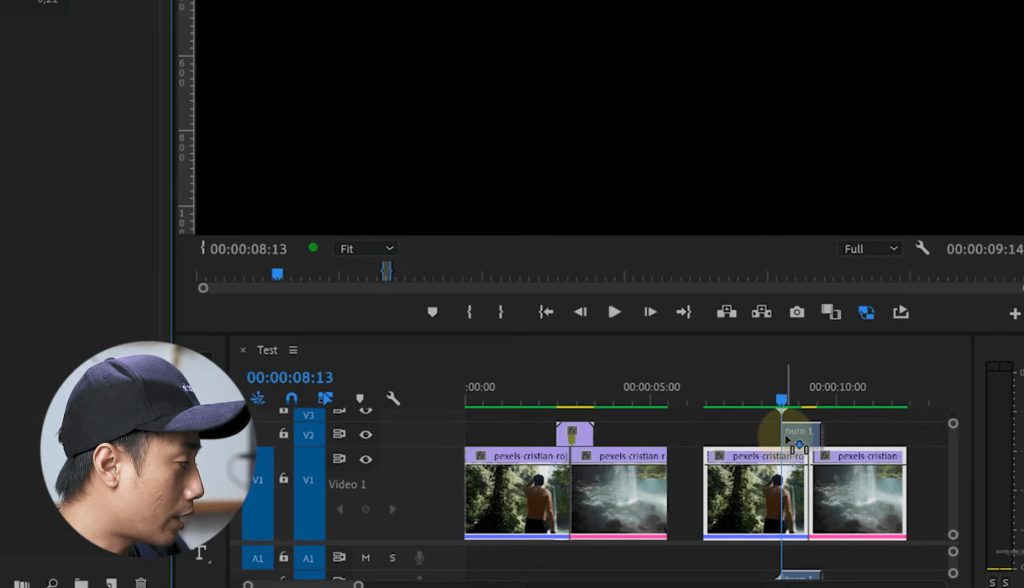Open the button editor plus icon
The image size is (1024, 588).
pyautogui.click(x=1014, y=314)
